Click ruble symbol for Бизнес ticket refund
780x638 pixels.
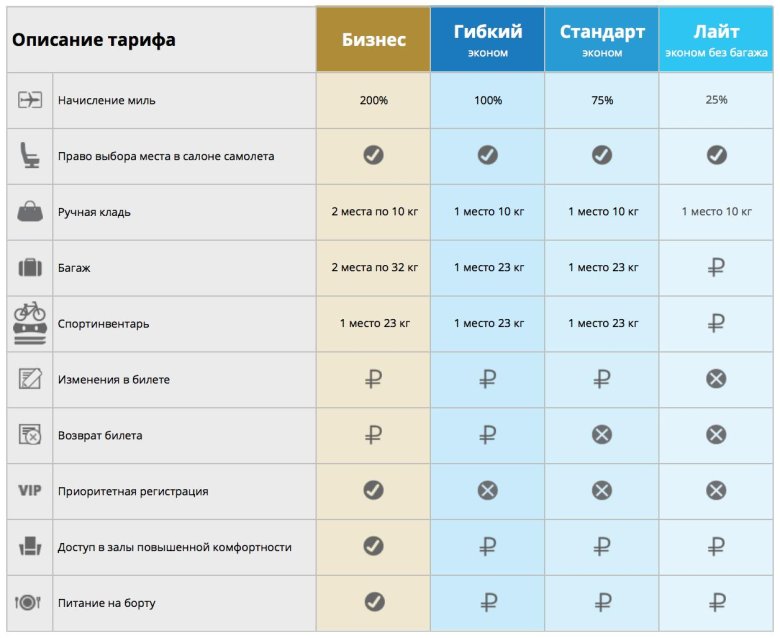click(x=373, y=435)
